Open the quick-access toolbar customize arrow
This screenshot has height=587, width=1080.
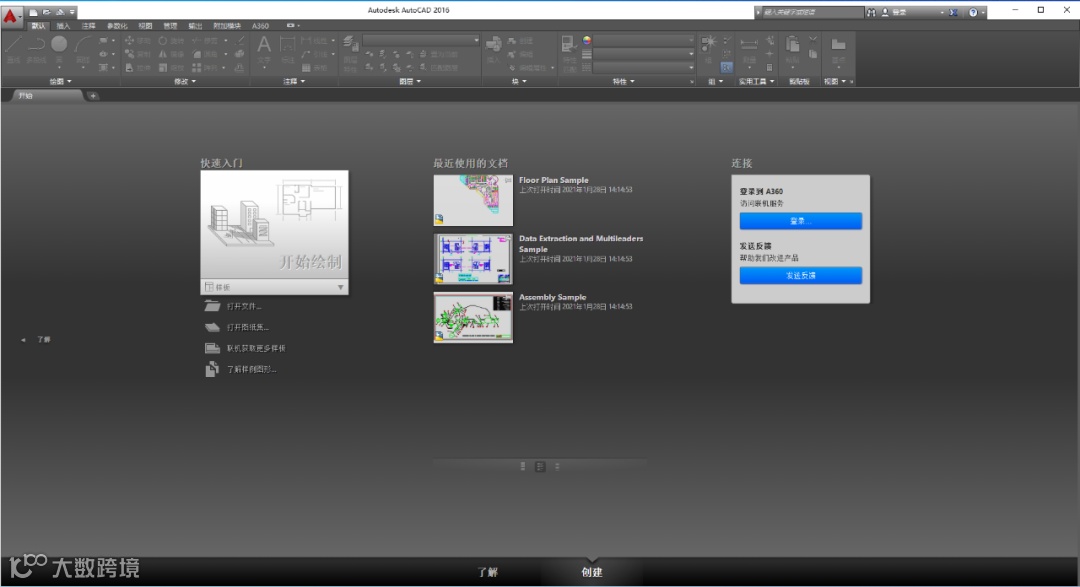72,12
